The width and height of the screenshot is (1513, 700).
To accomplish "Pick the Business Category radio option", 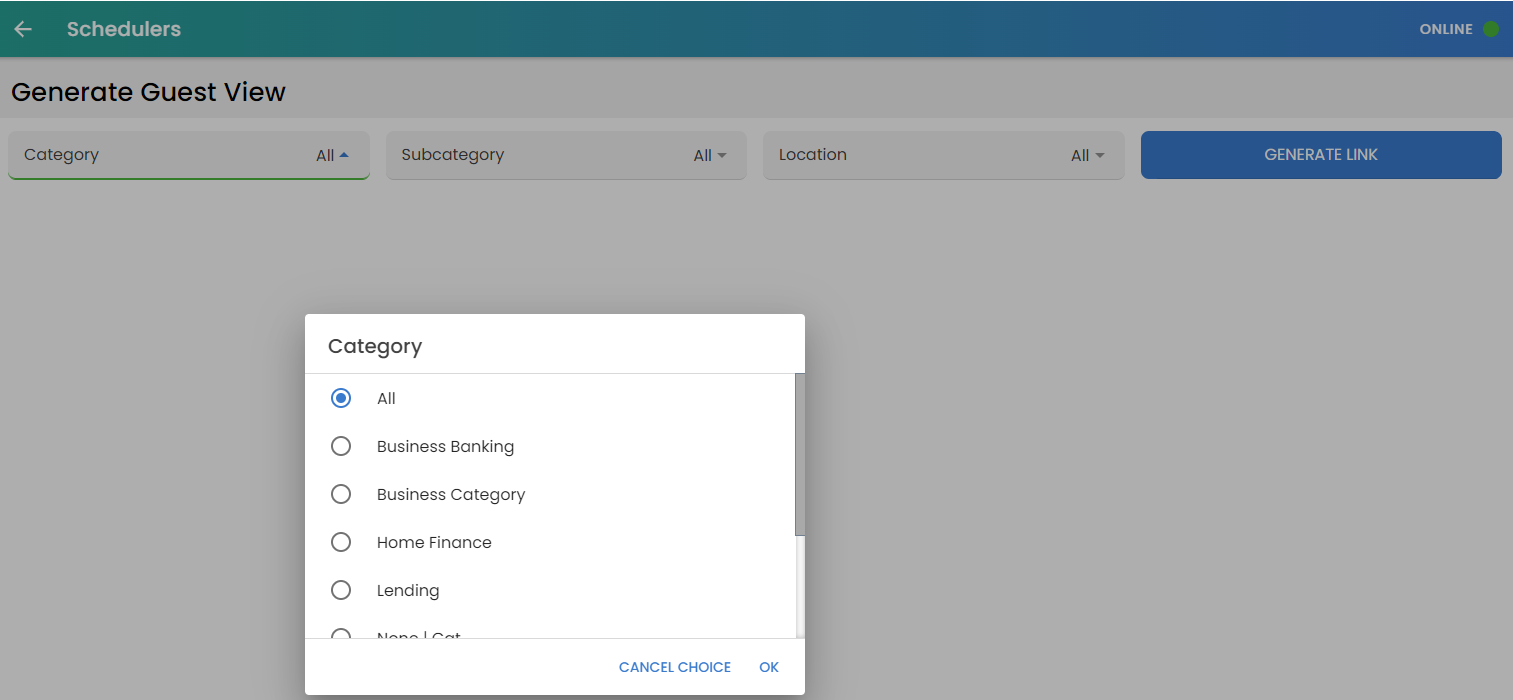I will [x=341, y=494].
